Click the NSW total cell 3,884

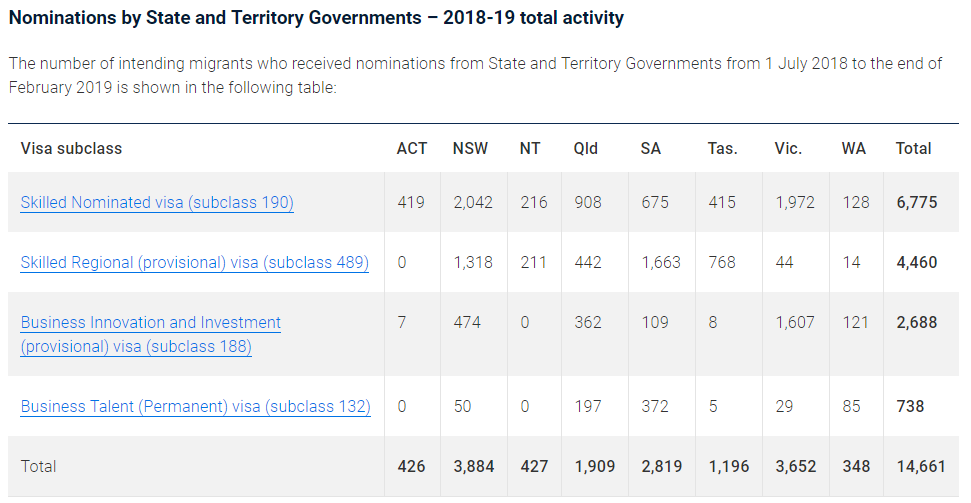click(x=475, y=467)
